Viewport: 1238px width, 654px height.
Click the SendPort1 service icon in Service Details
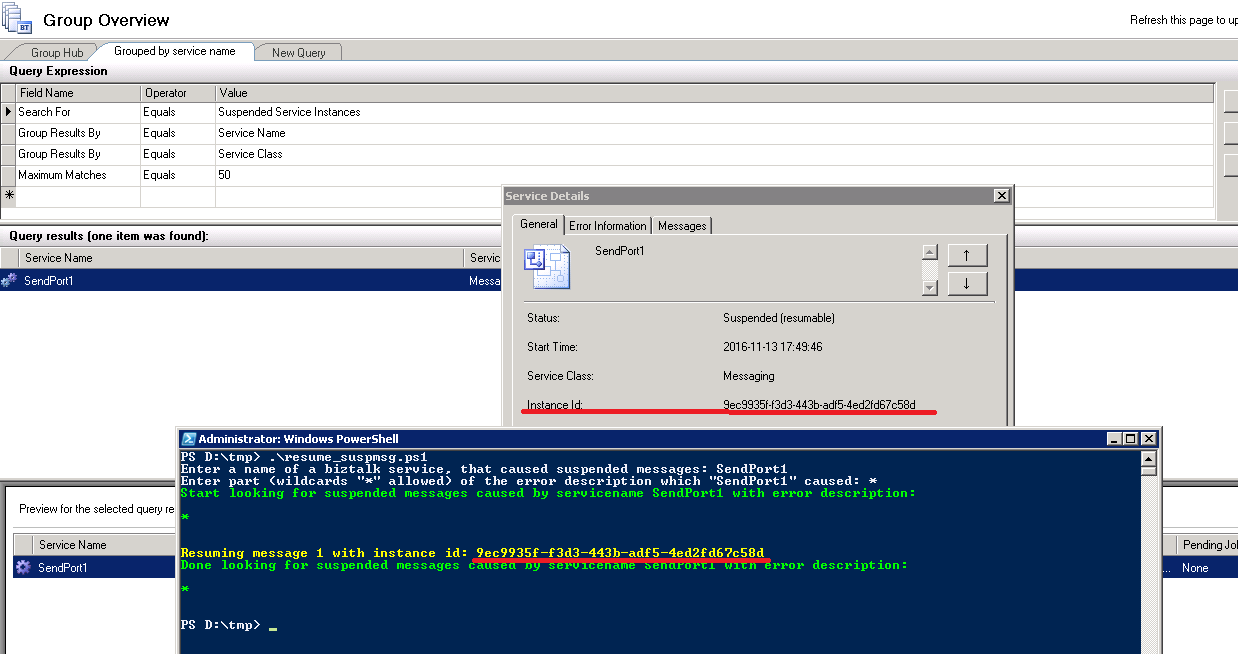tap(547, 267)
